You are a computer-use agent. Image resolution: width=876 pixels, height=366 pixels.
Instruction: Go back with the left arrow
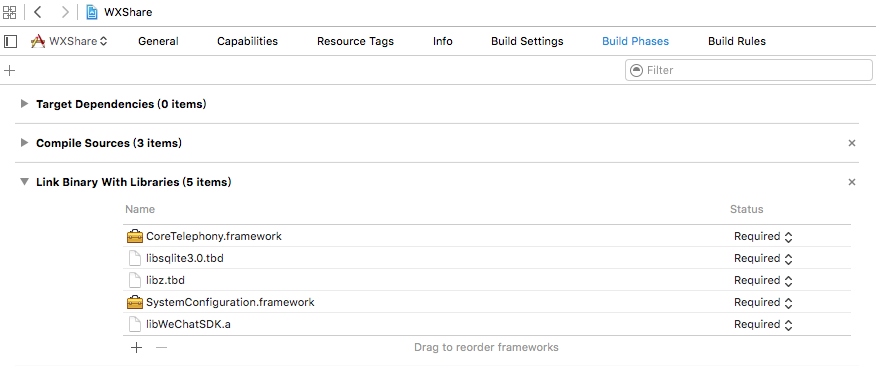[x=37, y=12]
